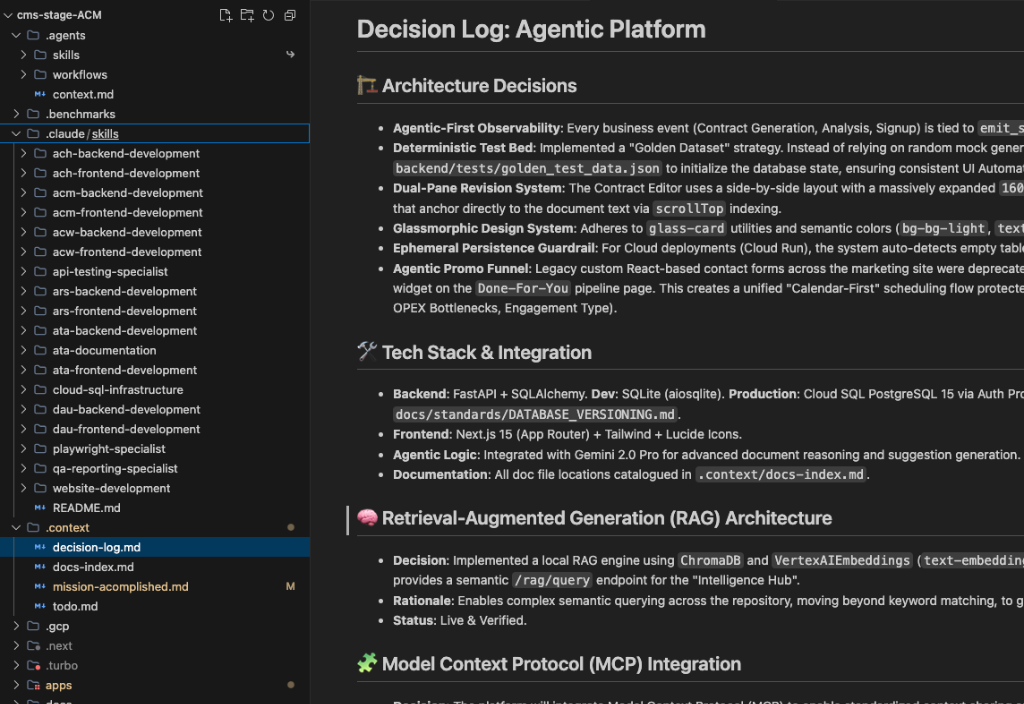Click the Architecture Decisions heading
Image resolution: width=1024 pixels, height=704 pixels.
(x=479, y=86)
